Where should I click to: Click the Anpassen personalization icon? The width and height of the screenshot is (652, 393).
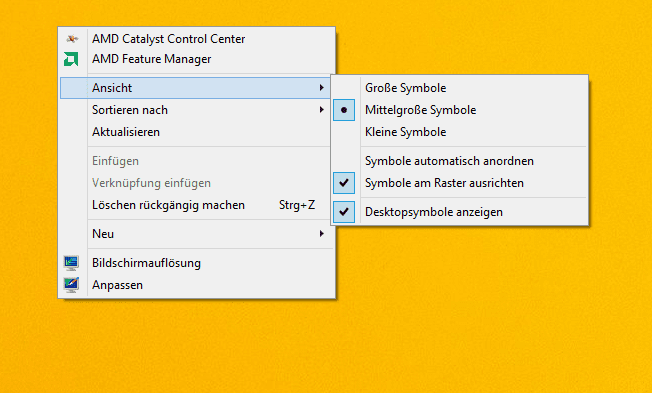coord(71,285)
